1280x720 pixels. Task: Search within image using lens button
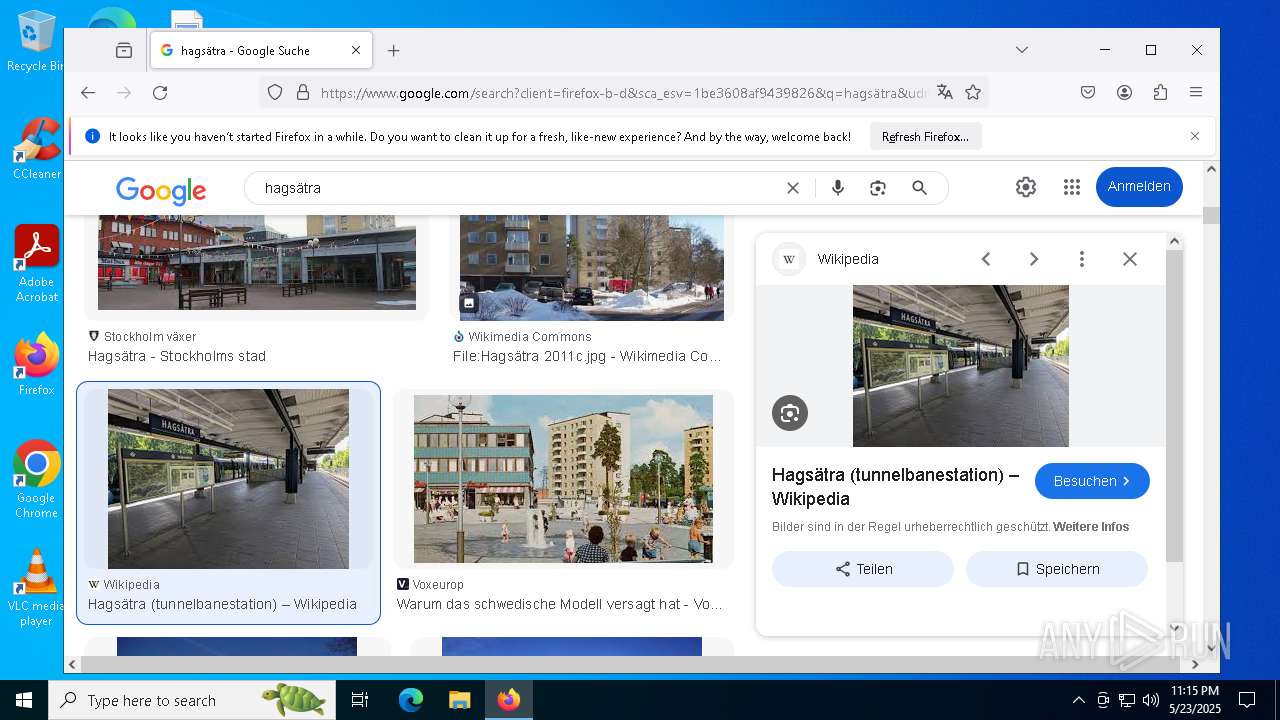coord(790,413)
